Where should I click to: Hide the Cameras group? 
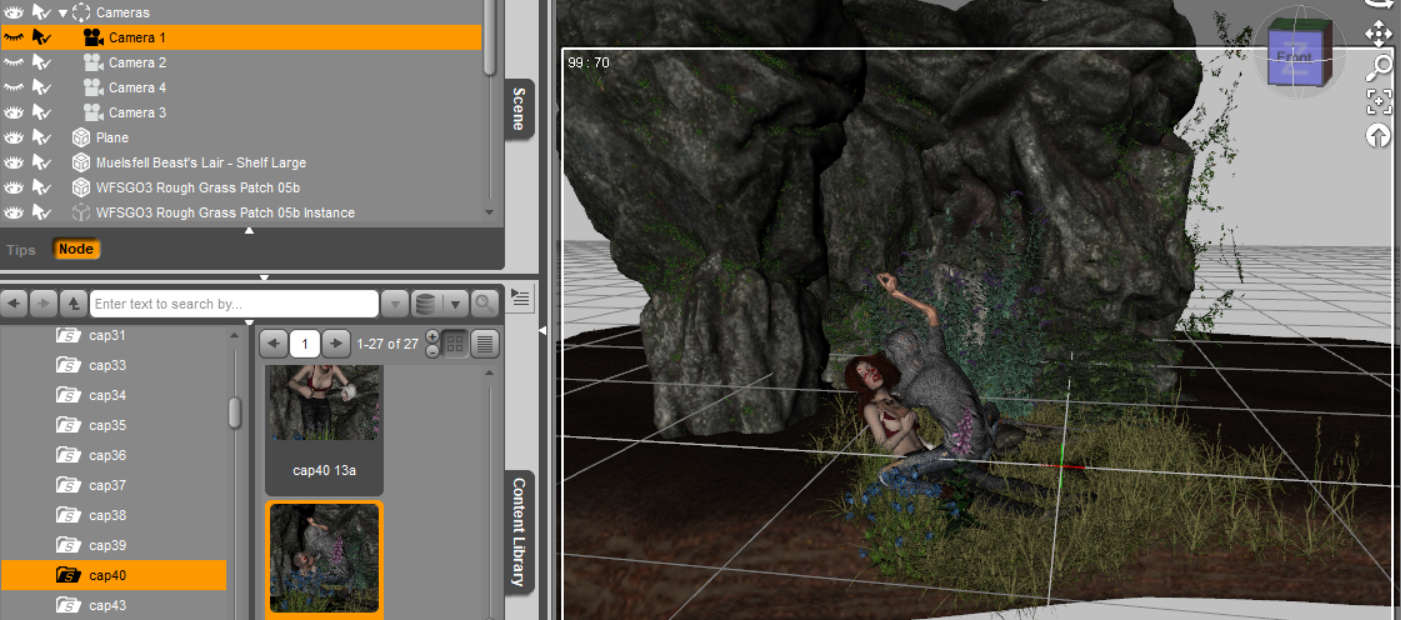[x=13, y=13]
